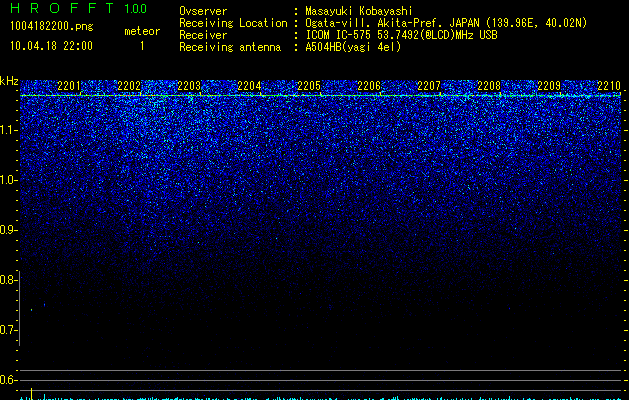The height and width of the screenshot is (400, 629).
Task: Click location text Ogata-vill. Akita-Pref. JAPAN
Action: [x=391, y=23]
